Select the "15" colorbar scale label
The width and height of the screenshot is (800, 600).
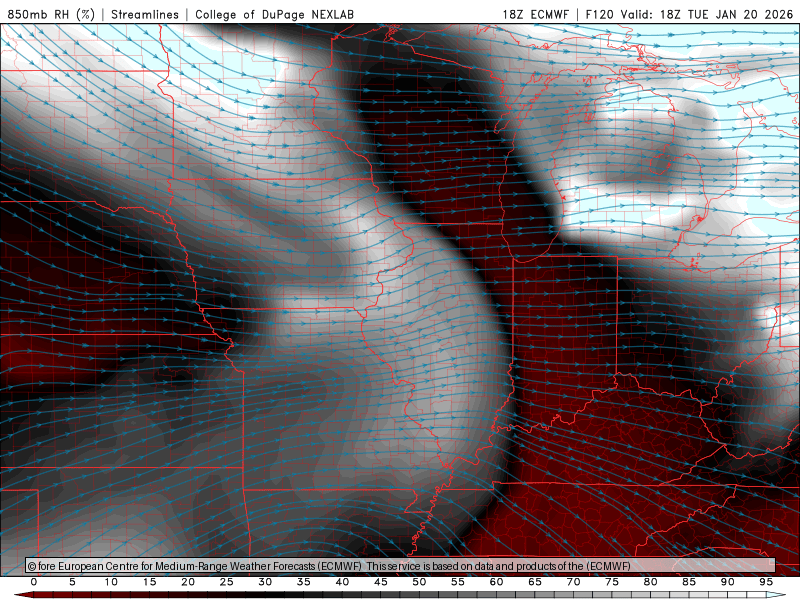(x=149, y=582)
